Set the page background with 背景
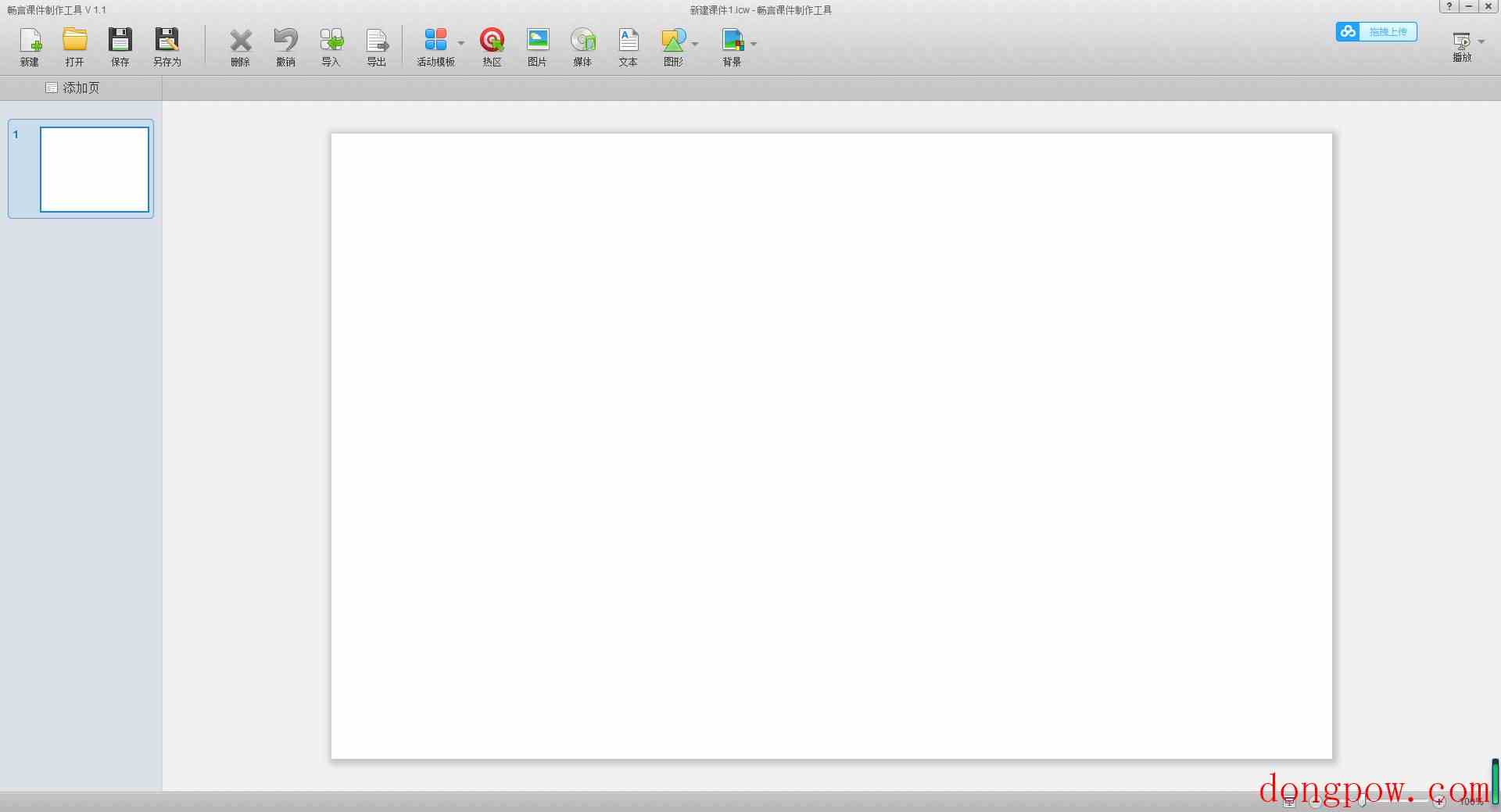The height and width of the screenshot is (812, 1501). click(732, 47)
